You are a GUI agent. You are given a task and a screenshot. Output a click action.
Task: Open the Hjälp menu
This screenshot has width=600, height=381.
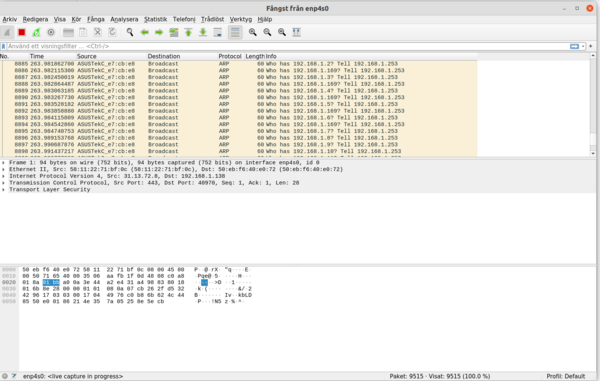[265, 19]
